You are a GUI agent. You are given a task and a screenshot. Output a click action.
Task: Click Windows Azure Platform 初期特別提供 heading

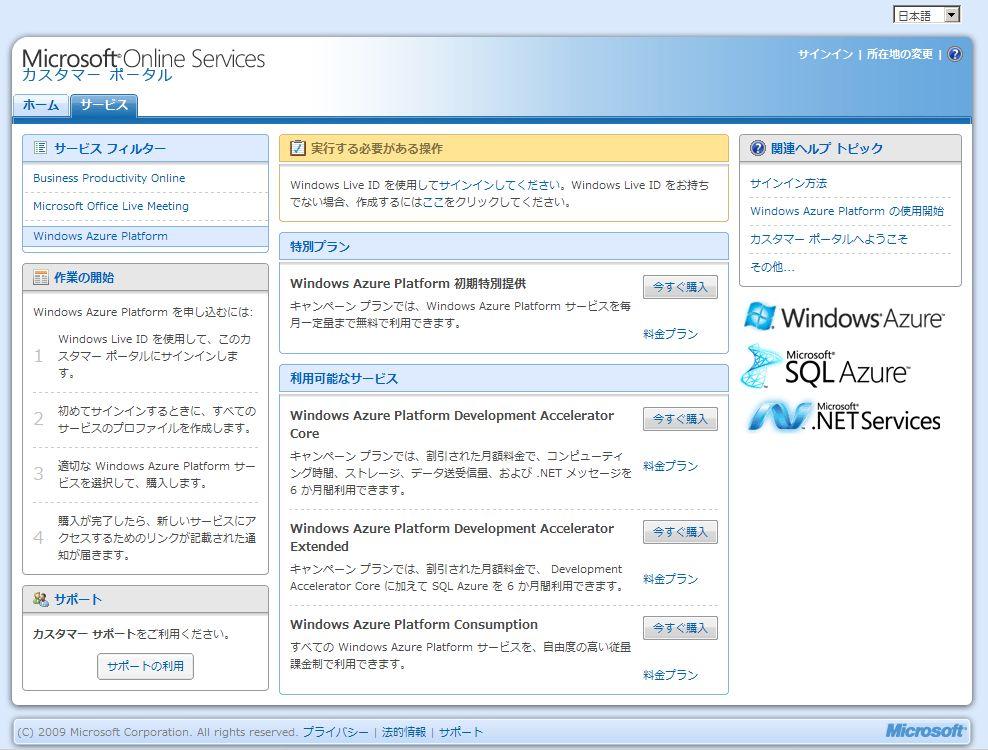coord(408,284)
